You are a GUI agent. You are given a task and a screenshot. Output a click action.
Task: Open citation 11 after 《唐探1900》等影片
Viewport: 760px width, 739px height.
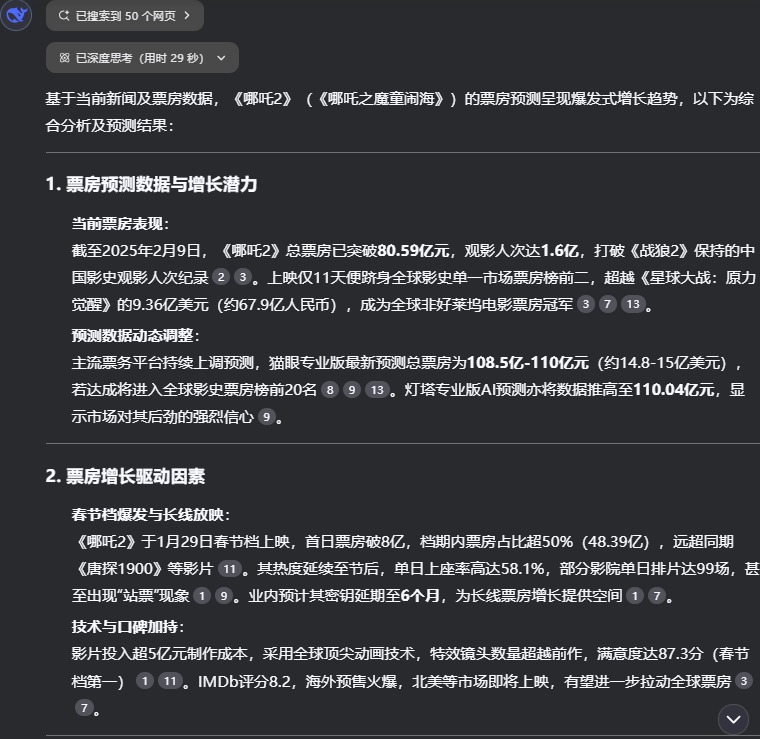[x=229, y=569]
